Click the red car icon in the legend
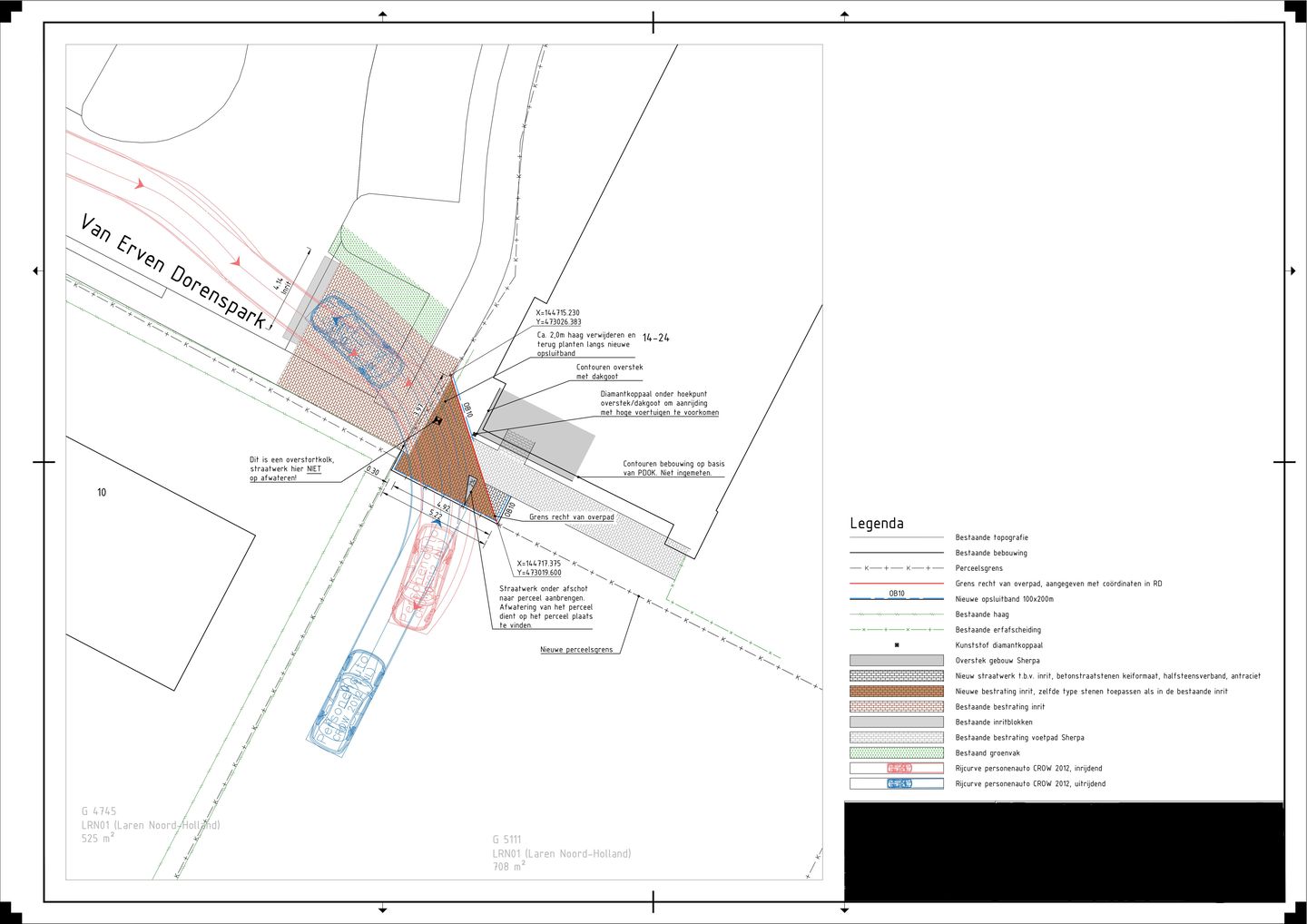 [x=899, y=768]
